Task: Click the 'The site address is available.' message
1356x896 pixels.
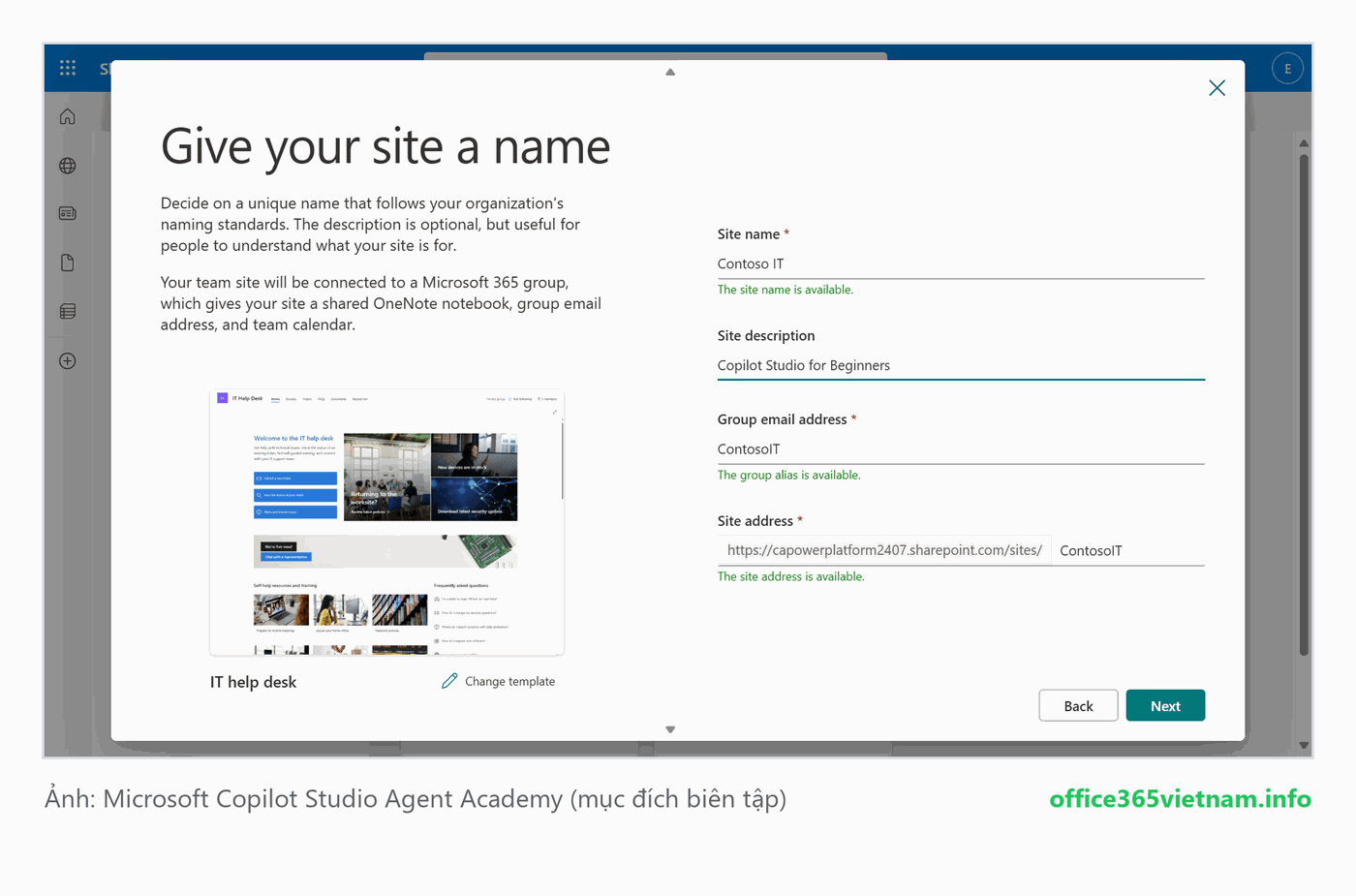Action: click(x=791, y=576)
